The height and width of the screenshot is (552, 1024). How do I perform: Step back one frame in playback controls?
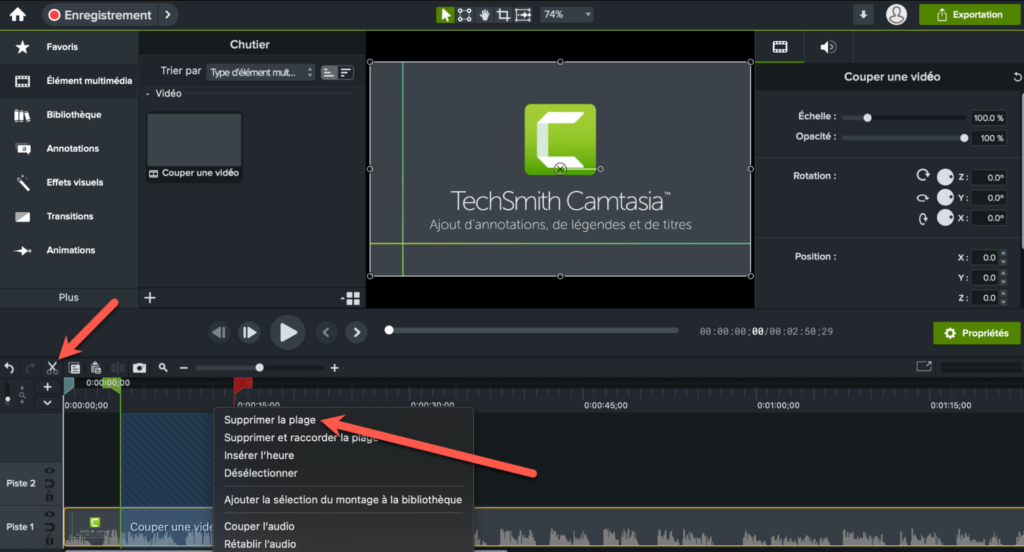pos(219,333)
